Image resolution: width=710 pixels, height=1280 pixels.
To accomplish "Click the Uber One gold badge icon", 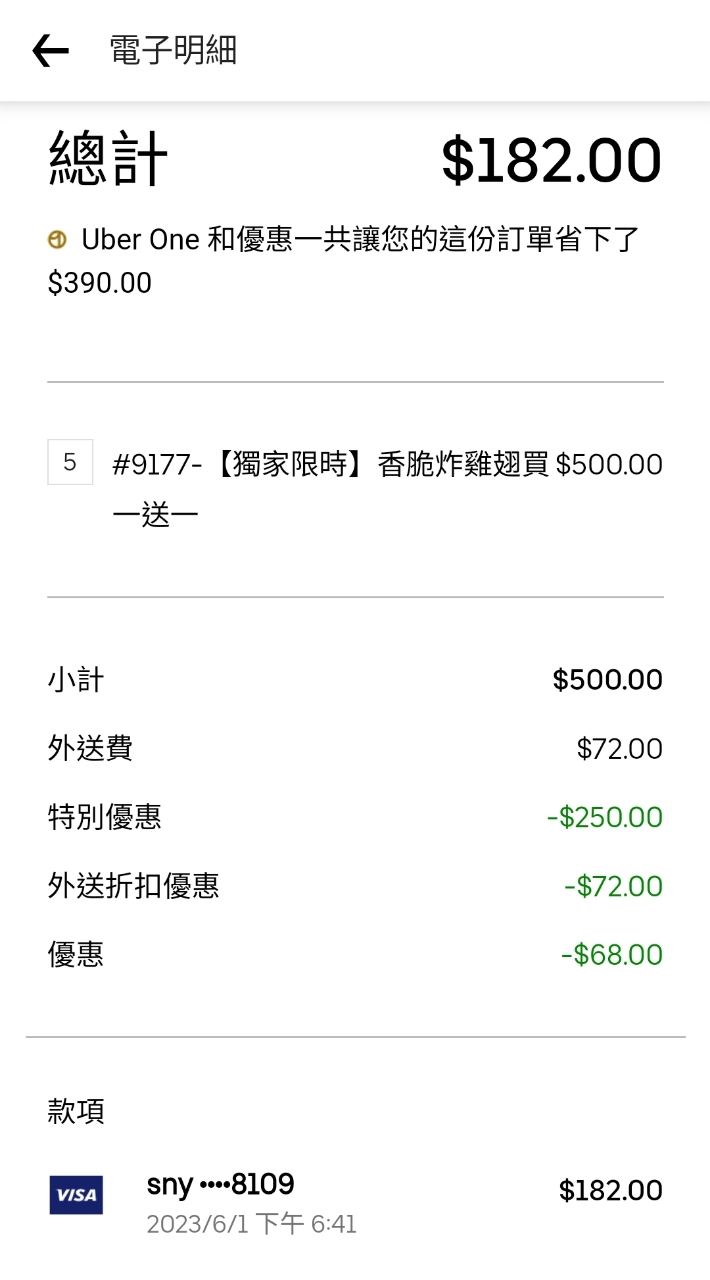I will point(58,240).
